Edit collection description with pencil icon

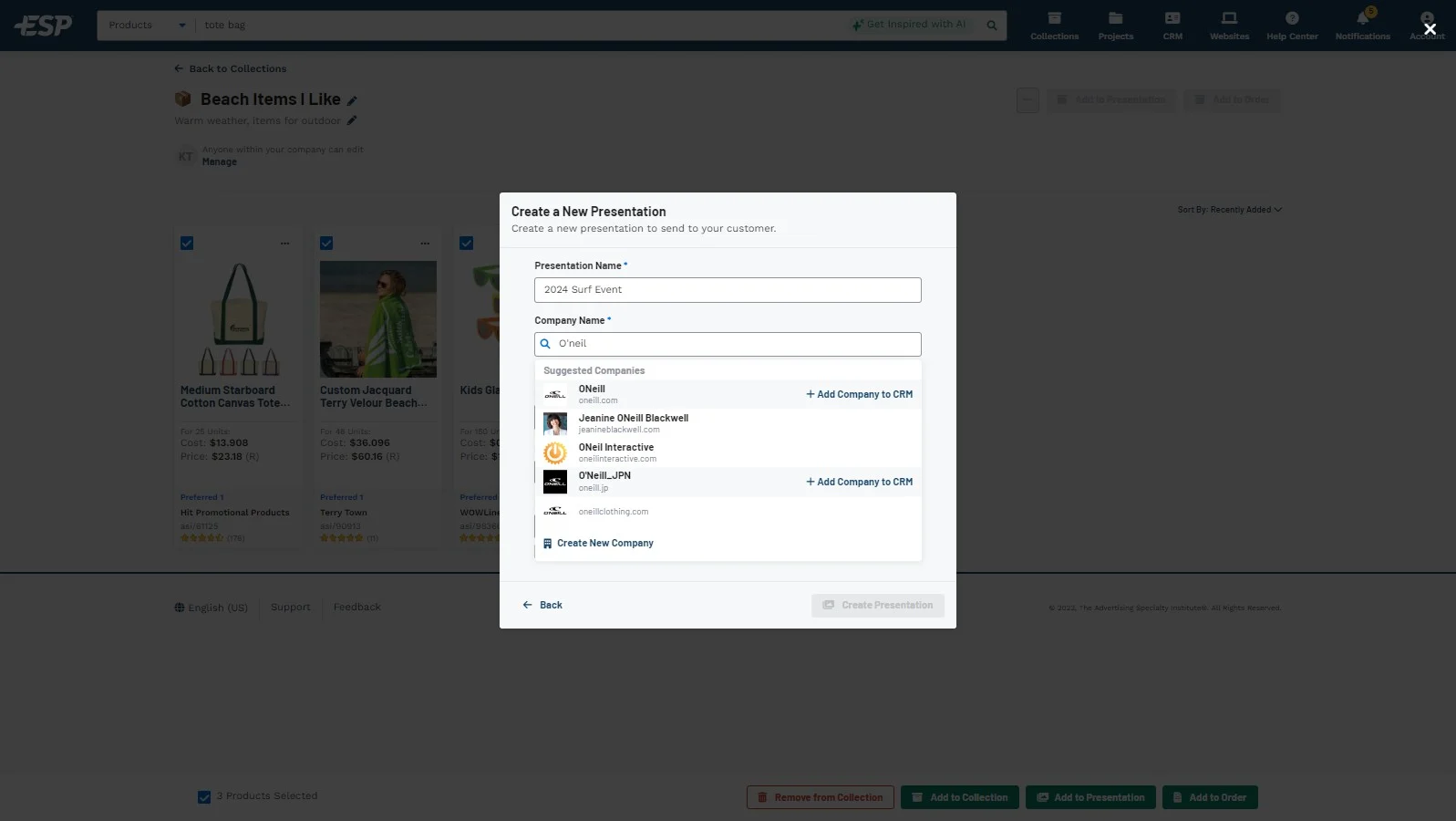(x=352, y=120)
